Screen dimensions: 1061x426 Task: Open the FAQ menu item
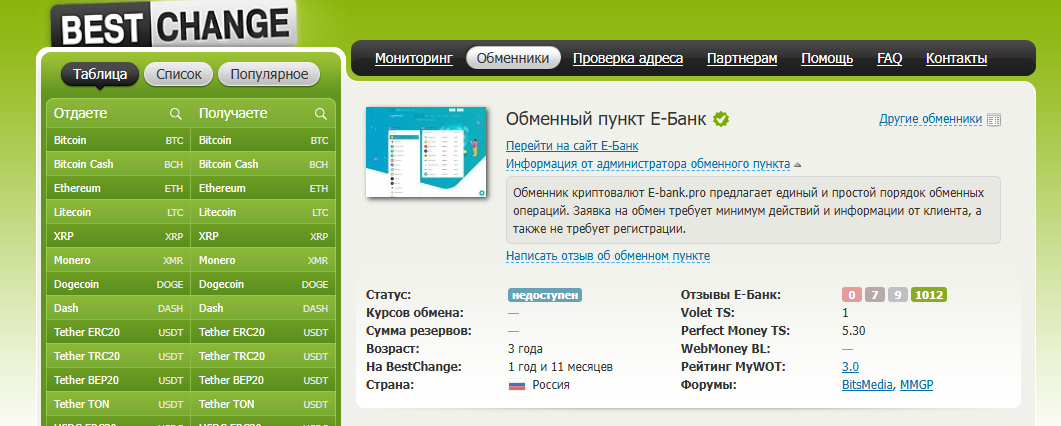(x=889, y=58)
